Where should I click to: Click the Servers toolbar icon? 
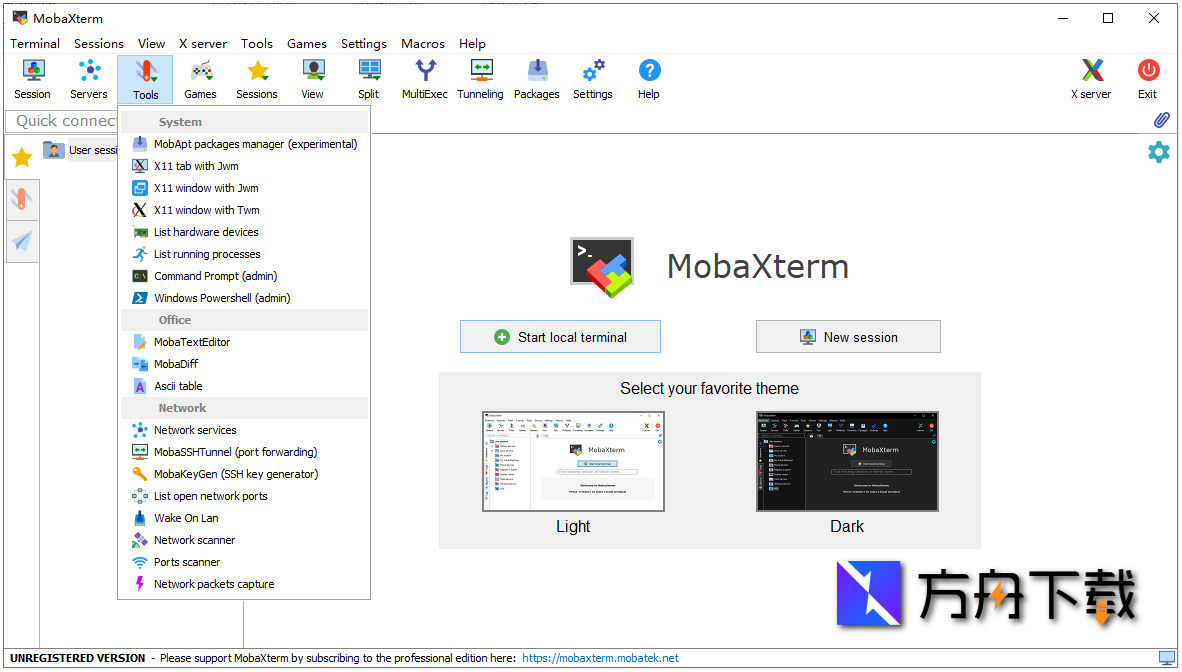click(x=89, y=79)
